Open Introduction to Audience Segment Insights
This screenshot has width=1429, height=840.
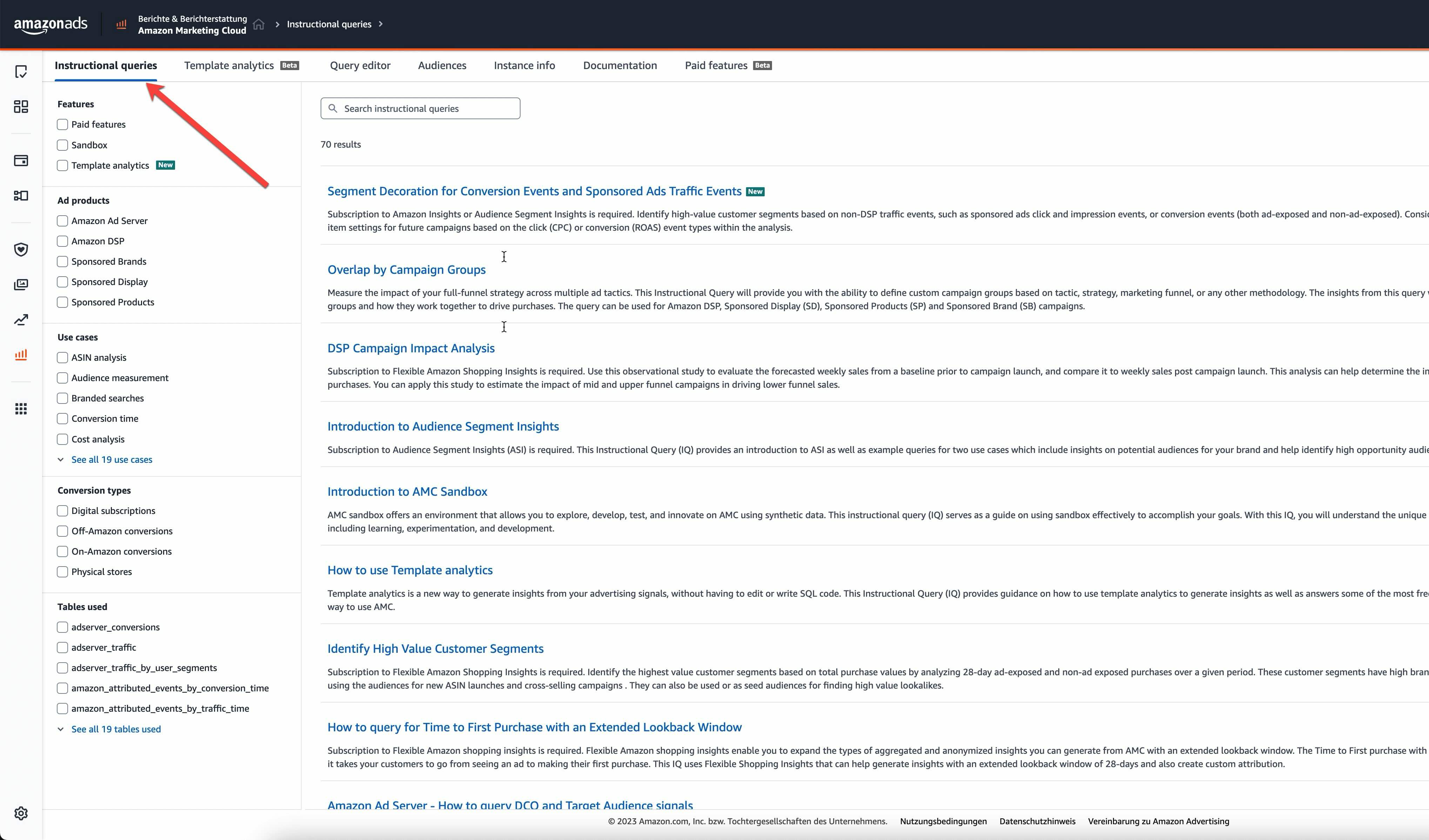[443, 427]
